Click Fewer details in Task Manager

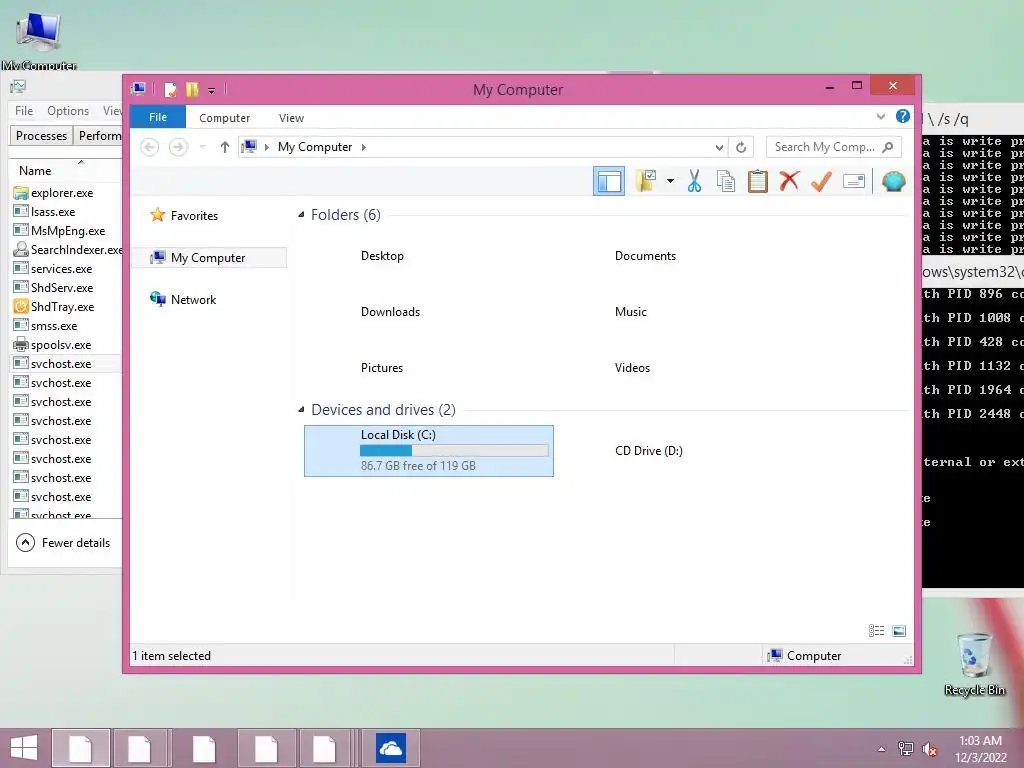coord(63,543)
